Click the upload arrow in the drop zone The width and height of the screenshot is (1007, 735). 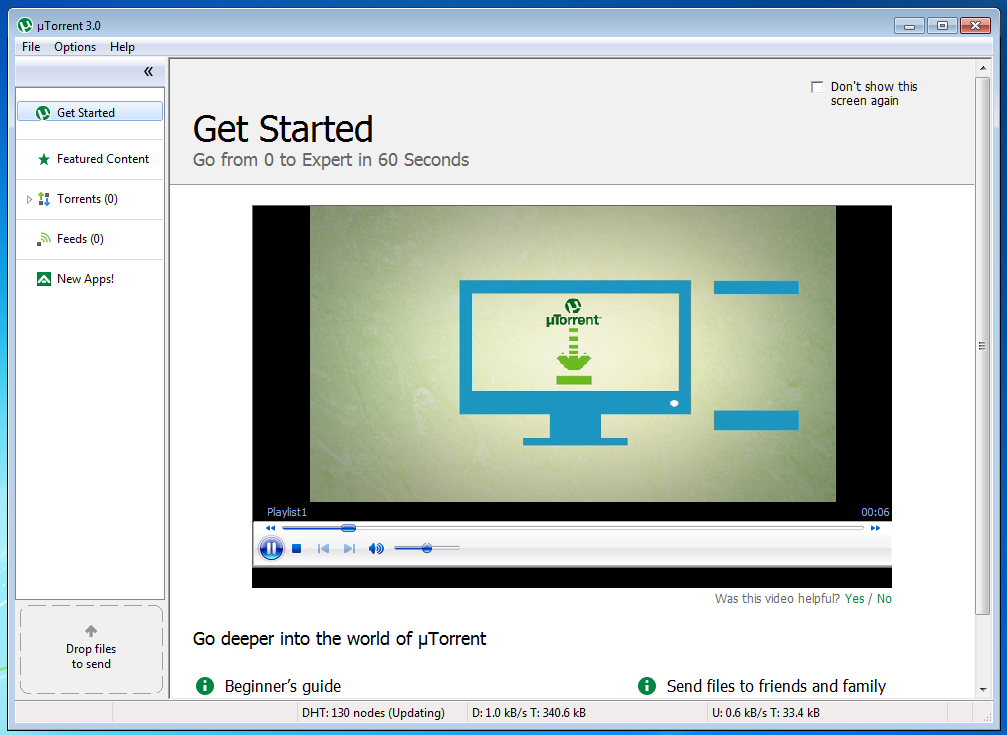tap(91, 631)
